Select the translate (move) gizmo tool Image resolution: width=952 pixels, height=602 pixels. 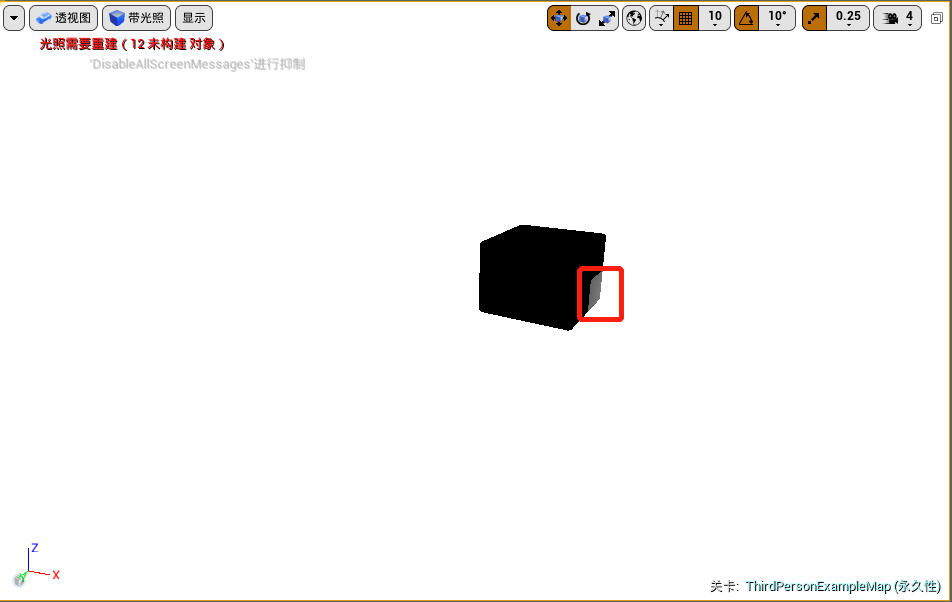pos(559,18)
